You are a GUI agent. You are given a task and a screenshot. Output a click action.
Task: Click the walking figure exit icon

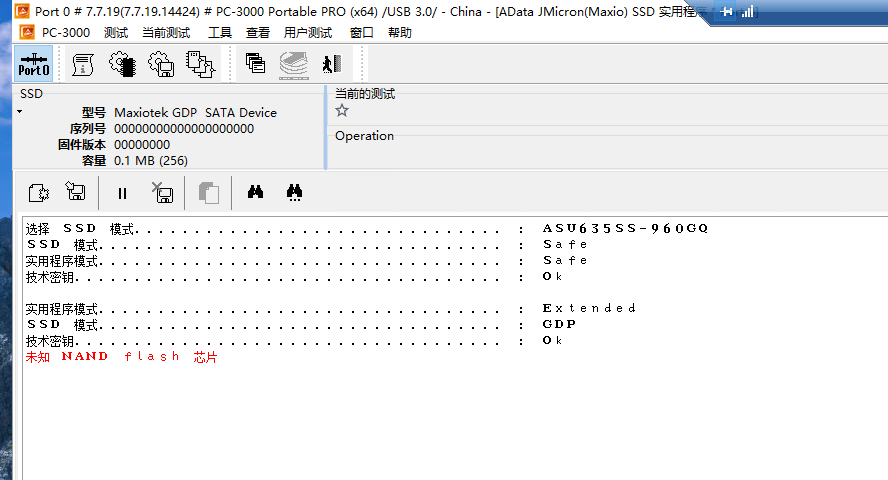pyautogui.click(x=331, y=65)
